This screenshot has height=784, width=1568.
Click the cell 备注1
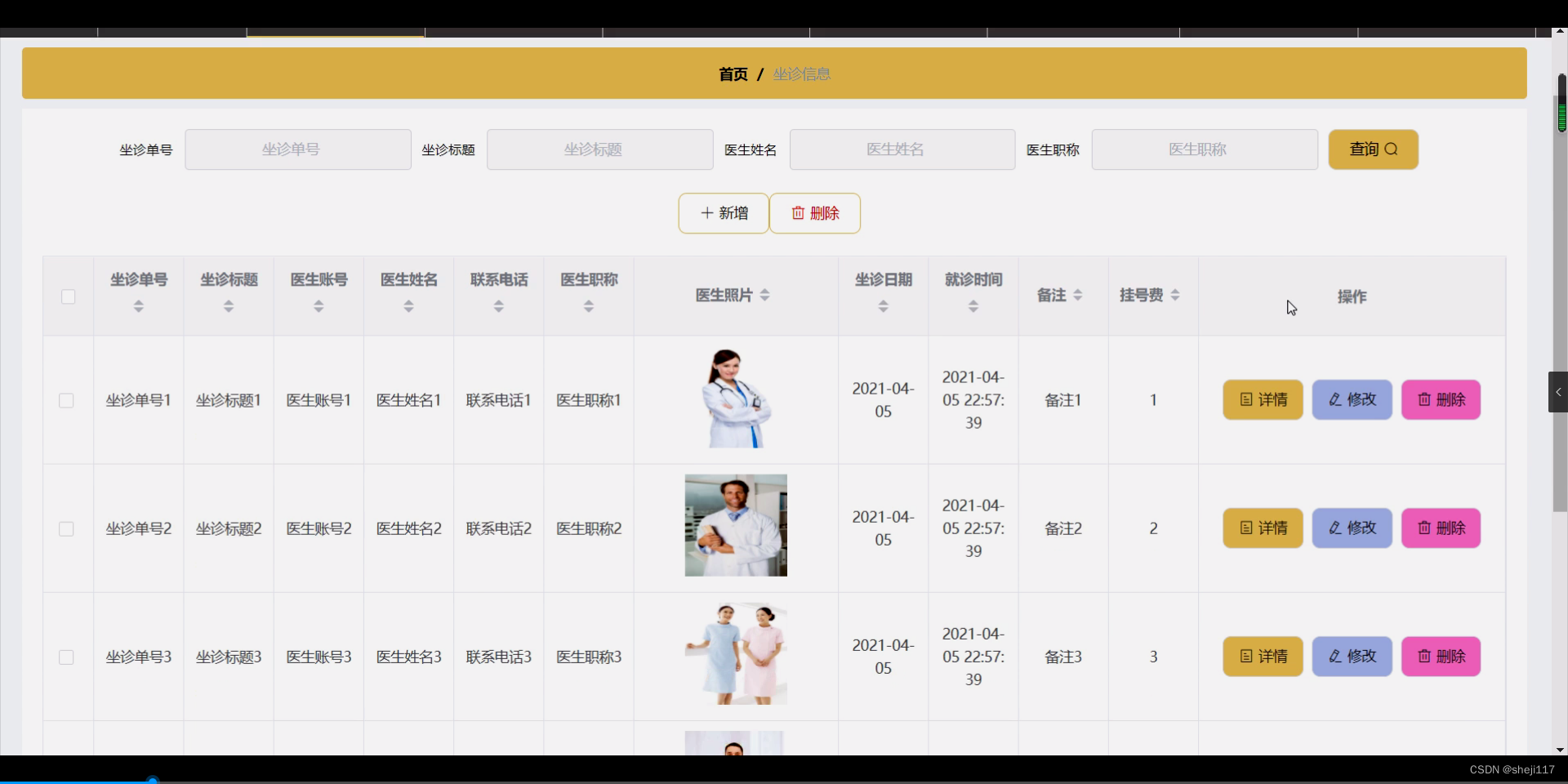pos(1063,400)
